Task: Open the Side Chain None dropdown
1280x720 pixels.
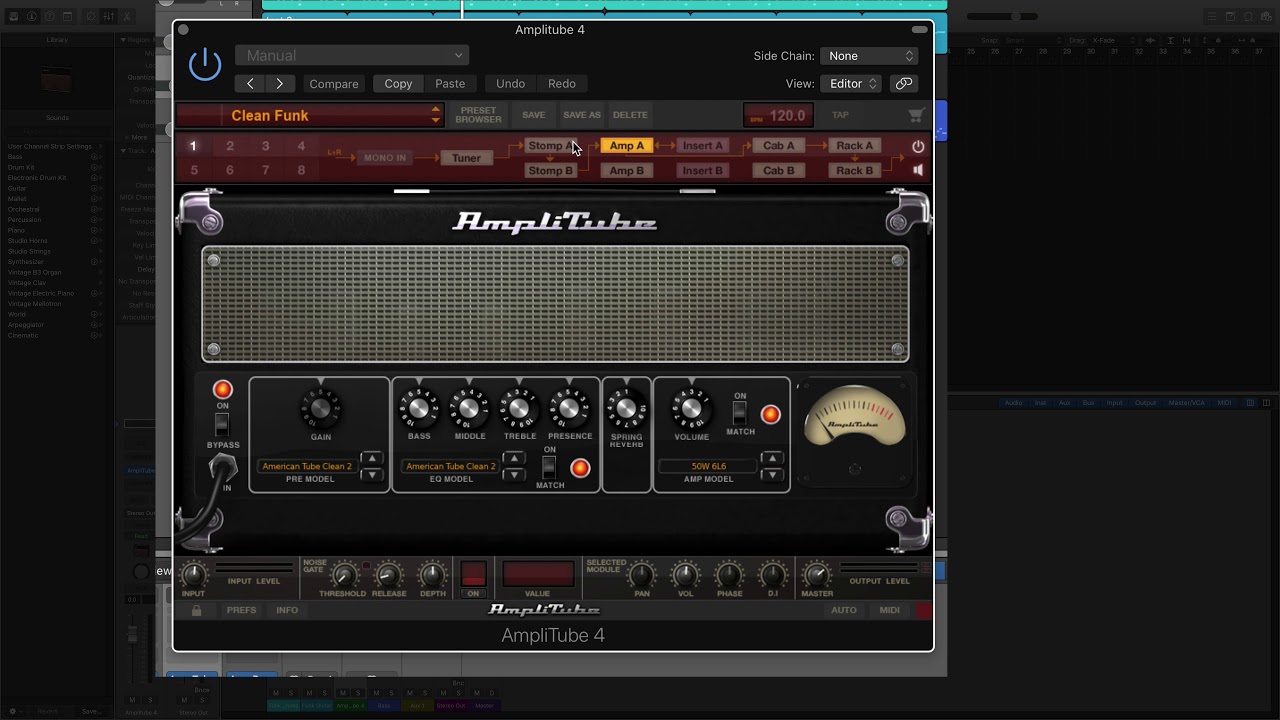Action: [x=869, y=56]
